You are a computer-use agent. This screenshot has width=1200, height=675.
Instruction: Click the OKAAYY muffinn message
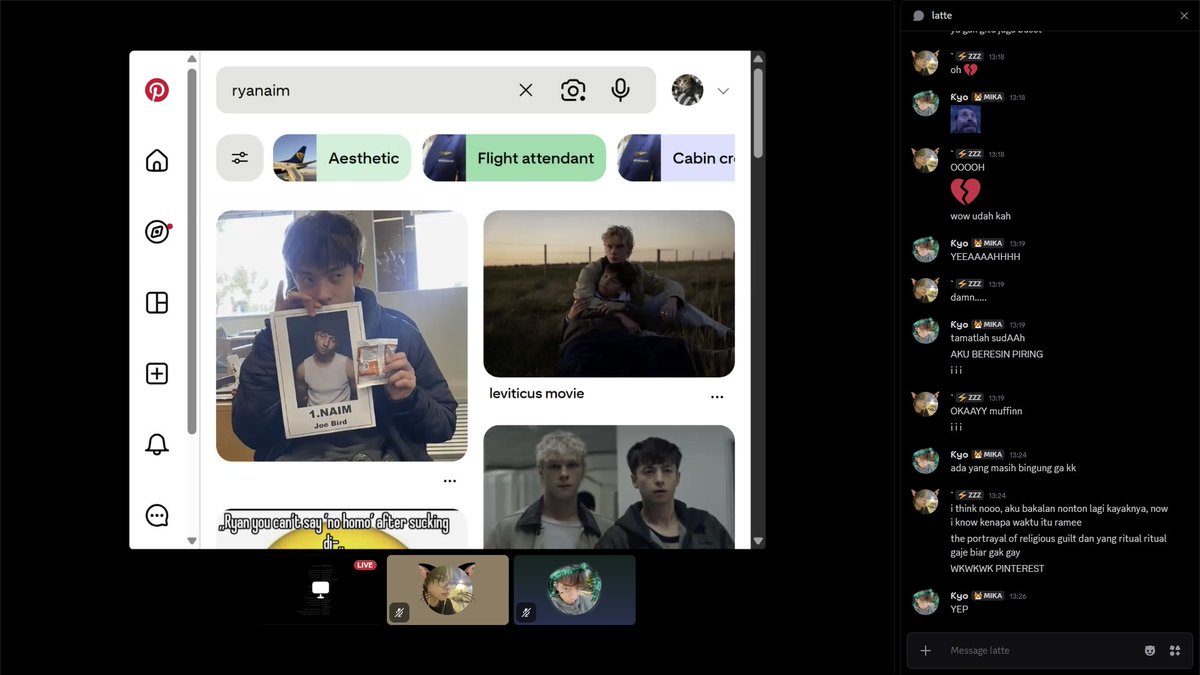click(986, 411)
